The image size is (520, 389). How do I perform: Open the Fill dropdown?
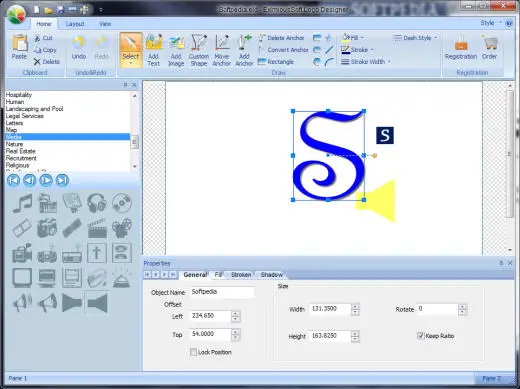(x=353, y=38)
